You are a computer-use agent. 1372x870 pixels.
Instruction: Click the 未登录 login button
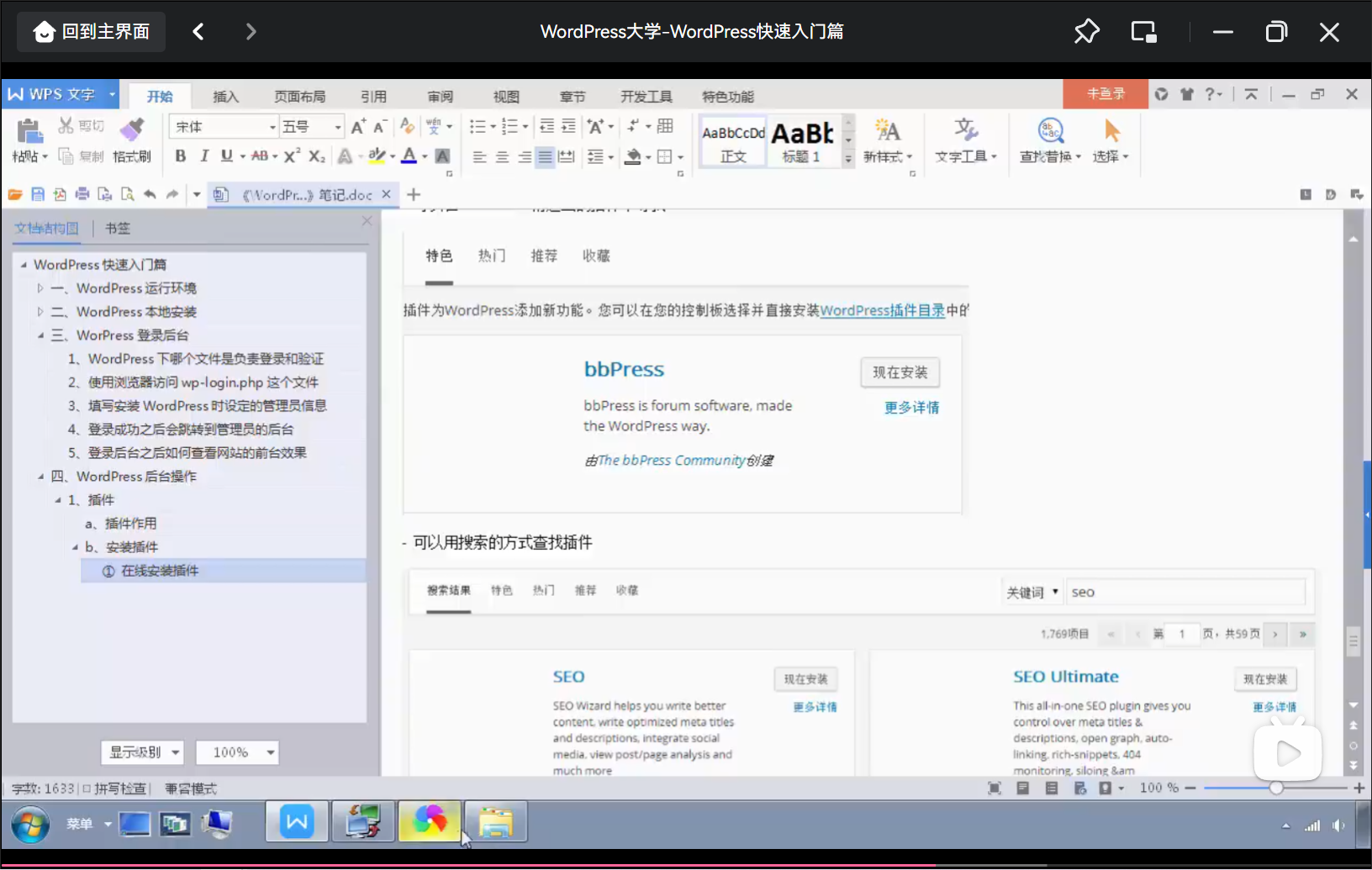[1106, 94]
